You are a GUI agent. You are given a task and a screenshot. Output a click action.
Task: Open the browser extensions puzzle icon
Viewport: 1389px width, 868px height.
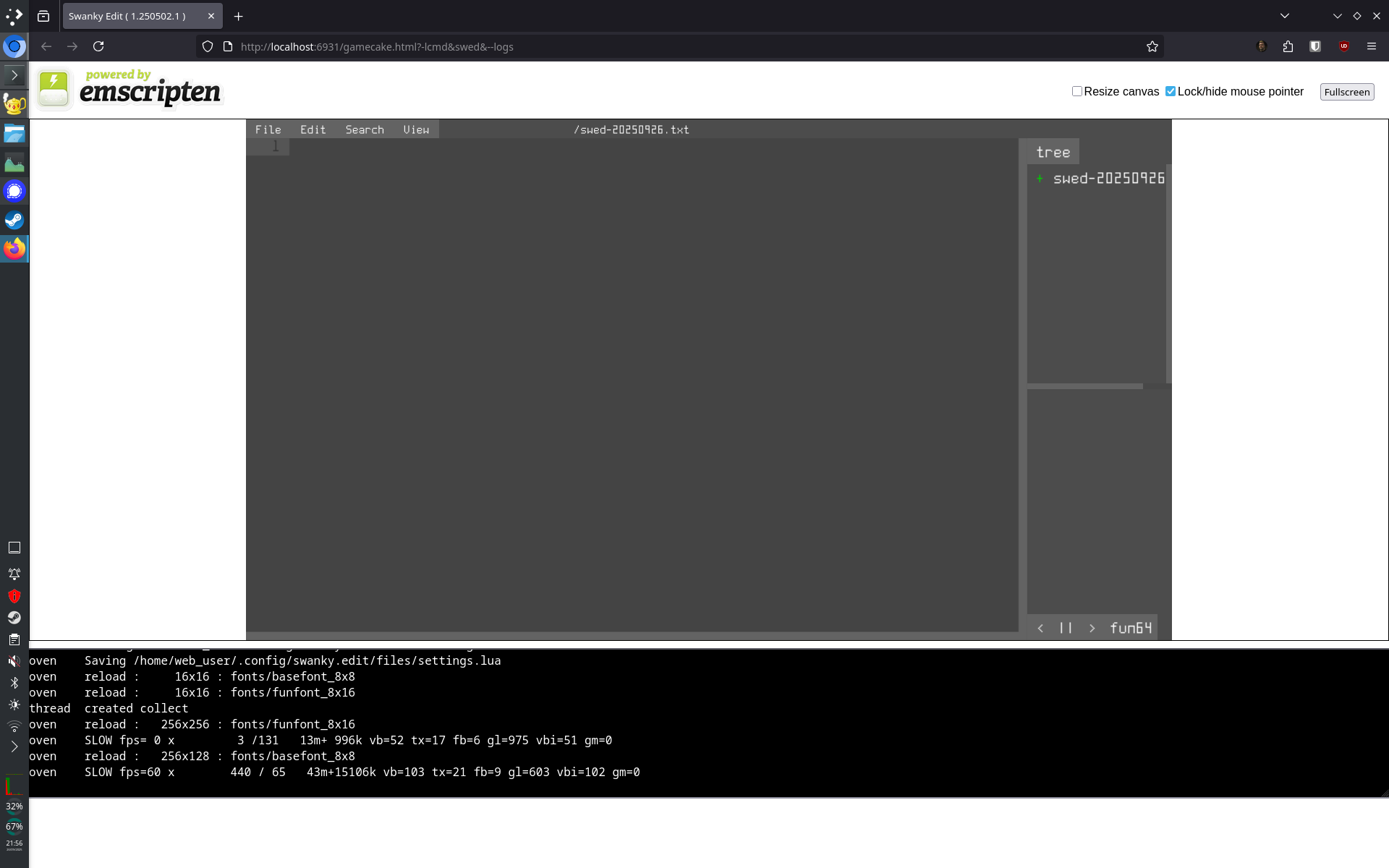pos(1288,46)
